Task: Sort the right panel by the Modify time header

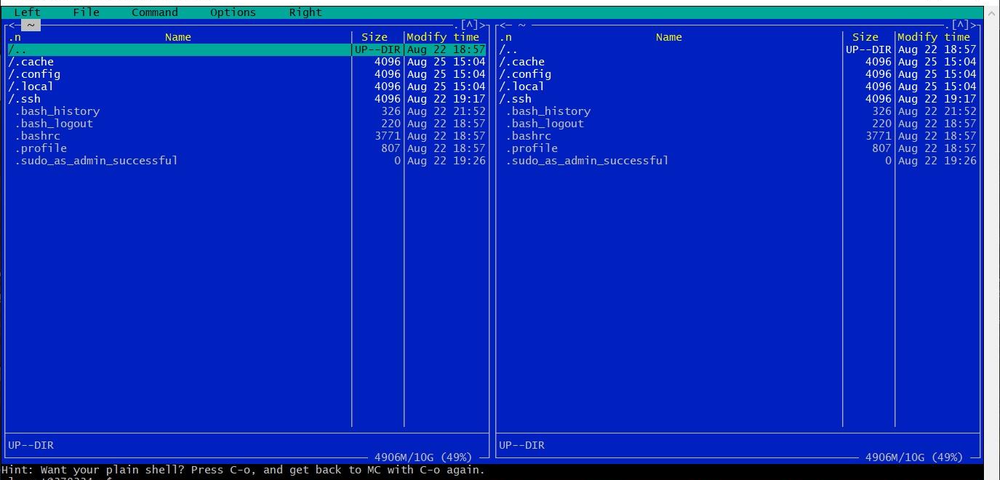Action: [934, 37]
